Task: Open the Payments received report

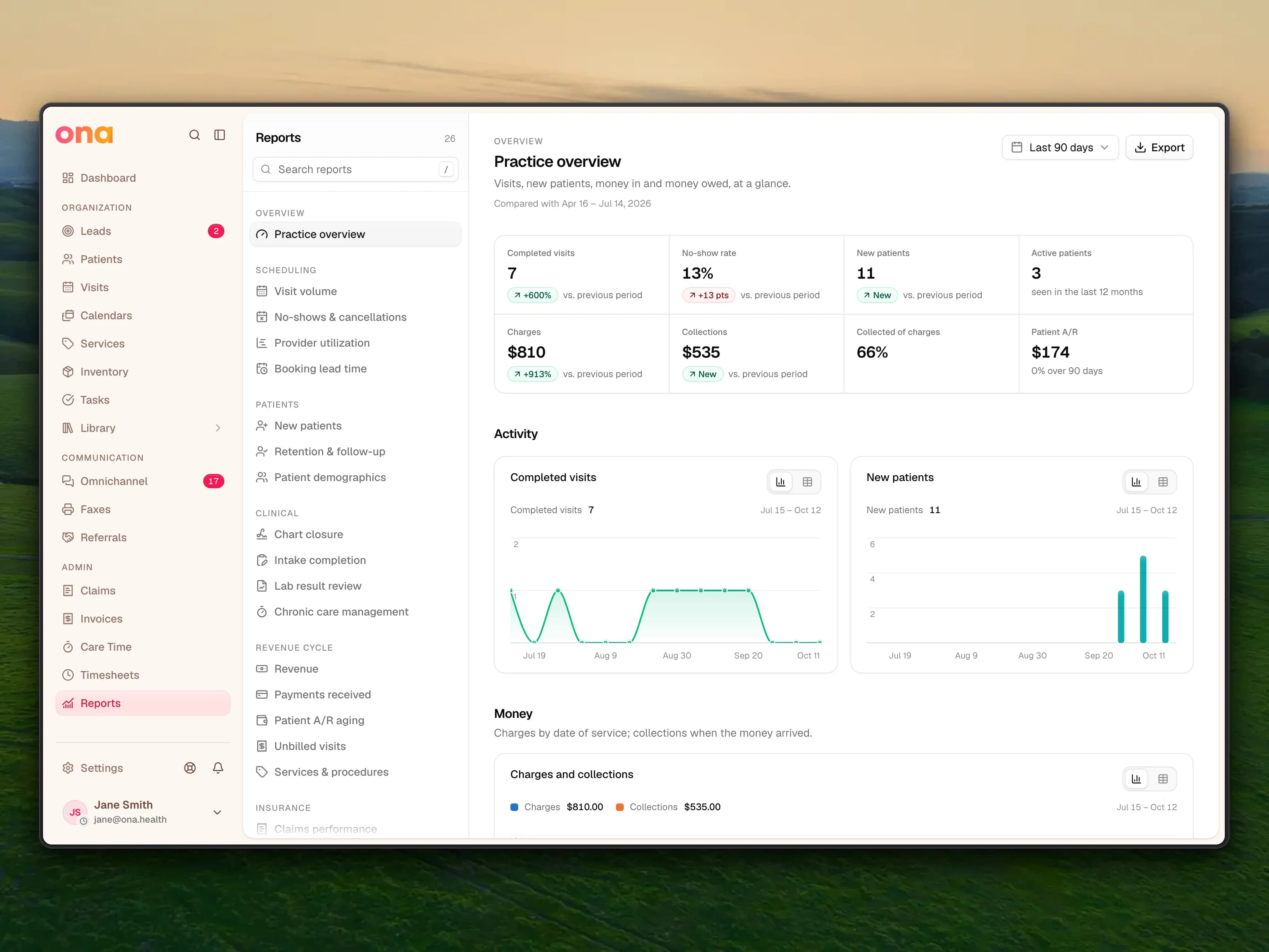Action: 356,694
